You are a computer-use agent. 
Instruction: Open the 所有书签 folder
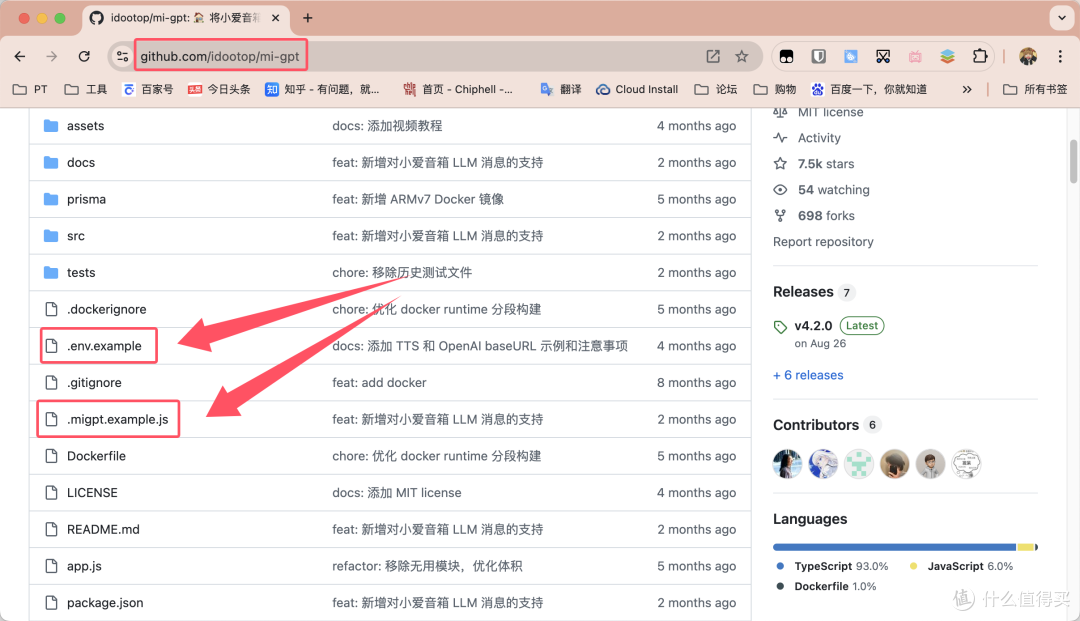pos(1035,90)
